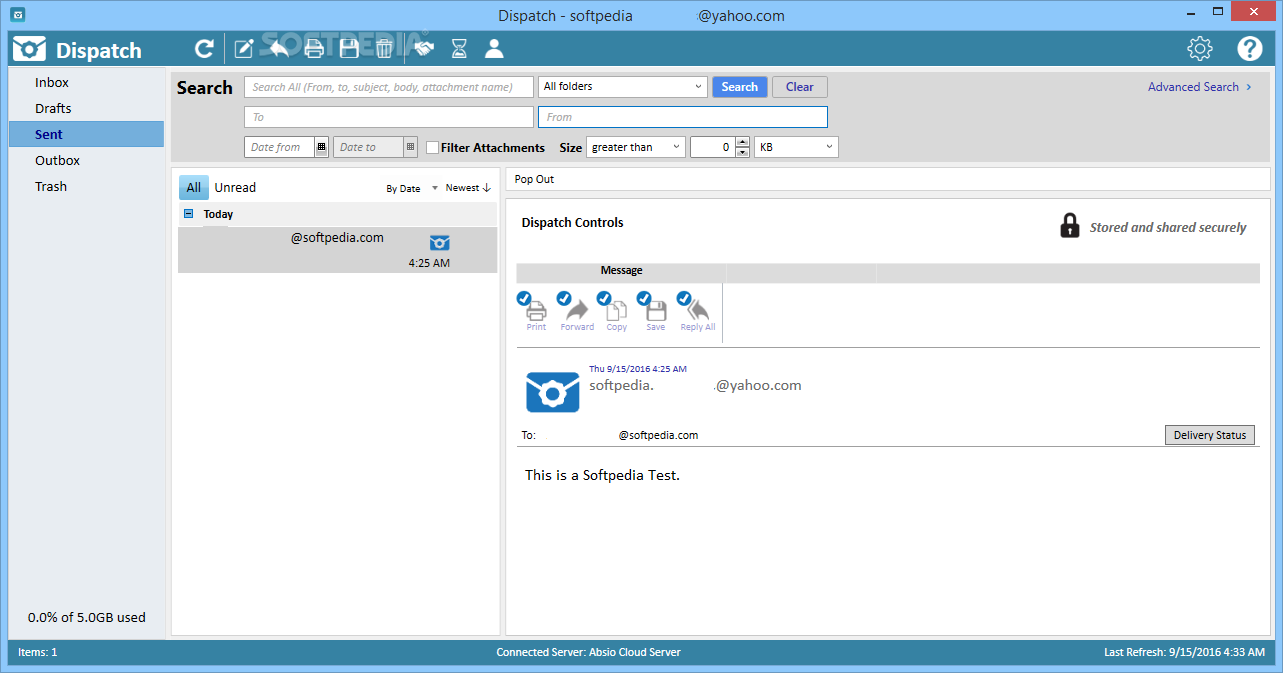The height and width of the screenshot is (673, 1283).
Task: Click the Clear button
Action: click(800, 87)
